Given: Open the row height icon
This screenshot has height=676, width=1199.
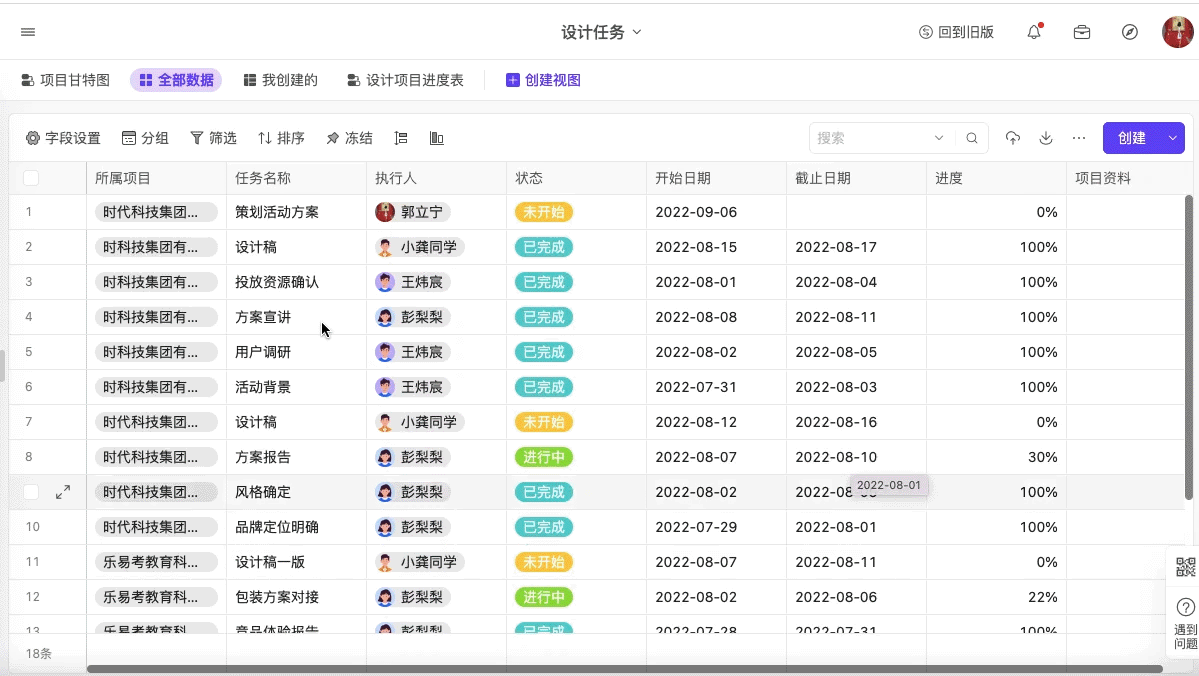Looking at the screenshot, I should pos(401,138).
